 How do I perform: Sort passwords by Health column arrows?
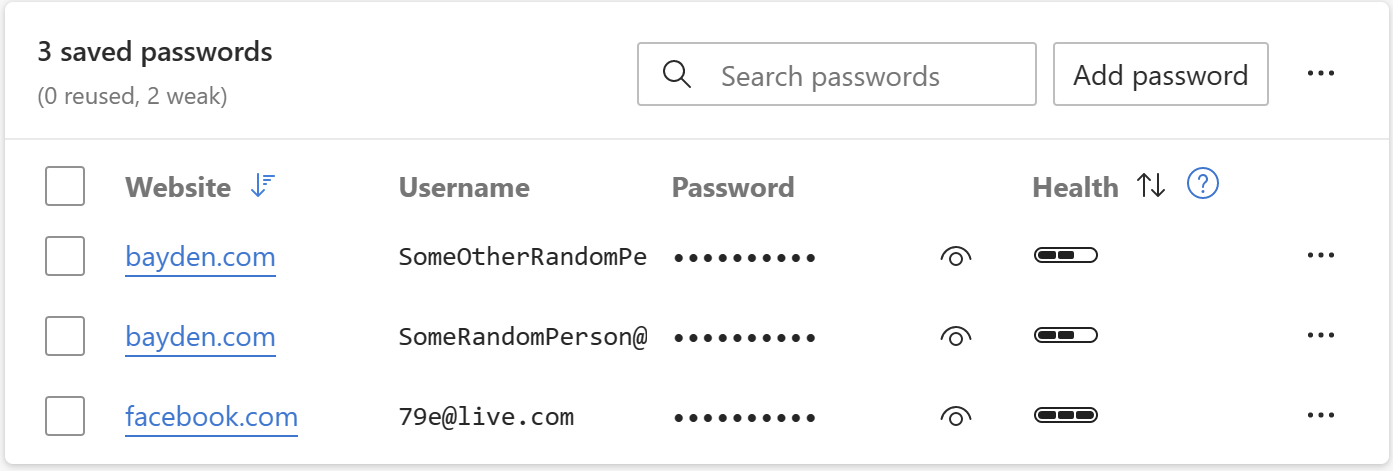[x=1151, y=186]
